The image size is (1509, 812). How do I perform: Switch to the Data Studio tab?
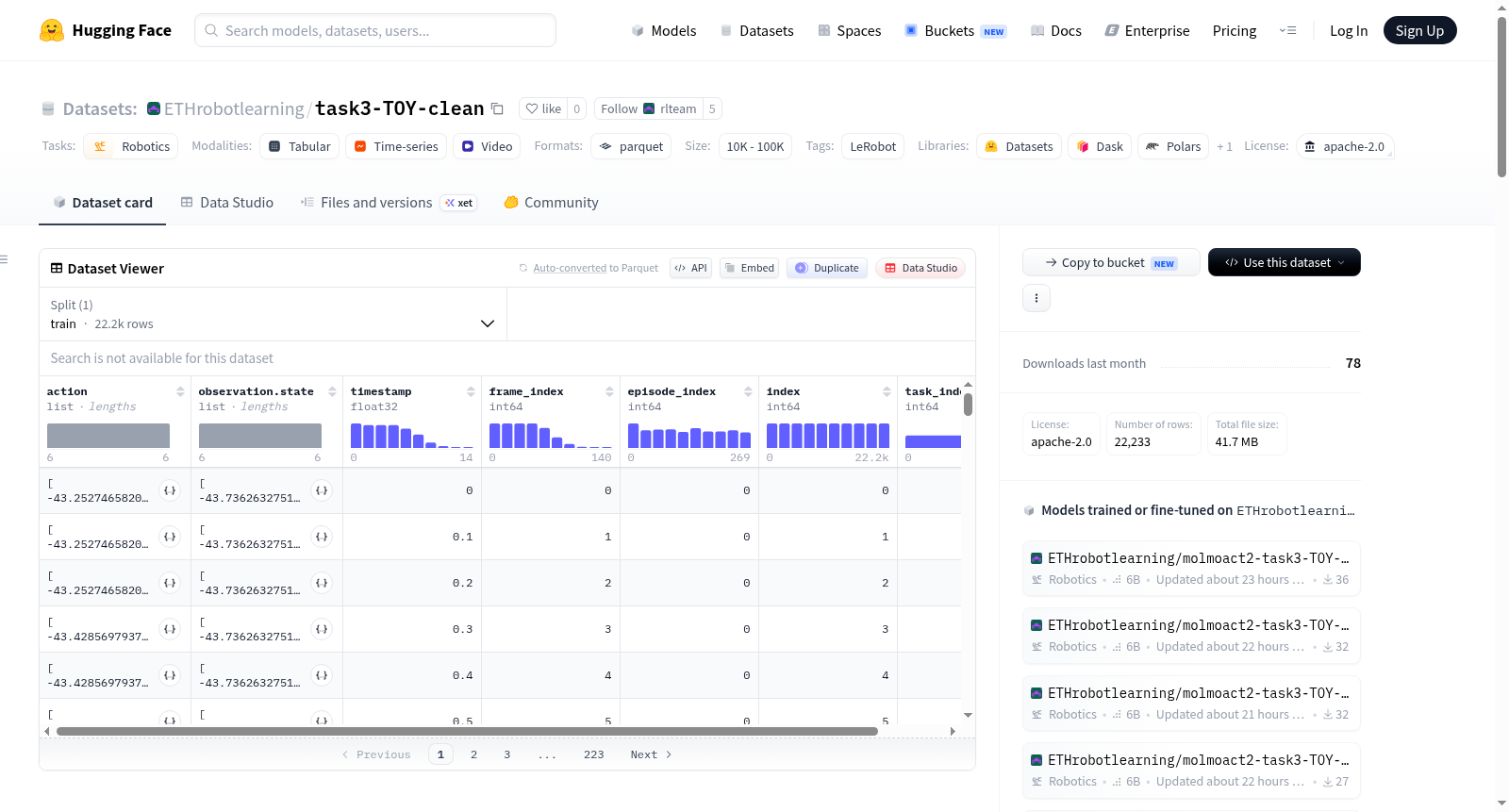point(227,203)
